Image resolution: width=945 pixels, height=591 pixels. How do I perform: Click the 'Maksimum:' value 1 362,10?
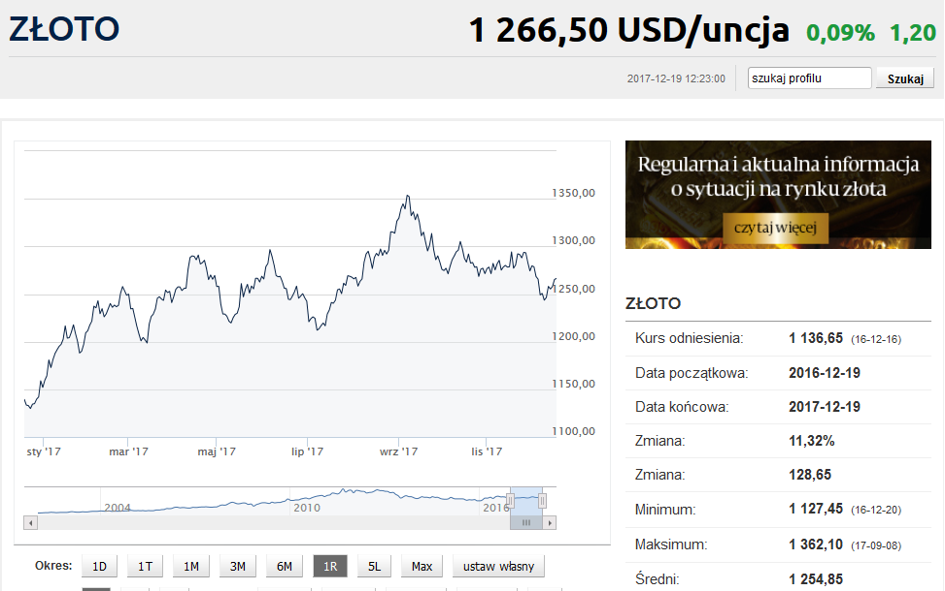[x=815, y=545]
